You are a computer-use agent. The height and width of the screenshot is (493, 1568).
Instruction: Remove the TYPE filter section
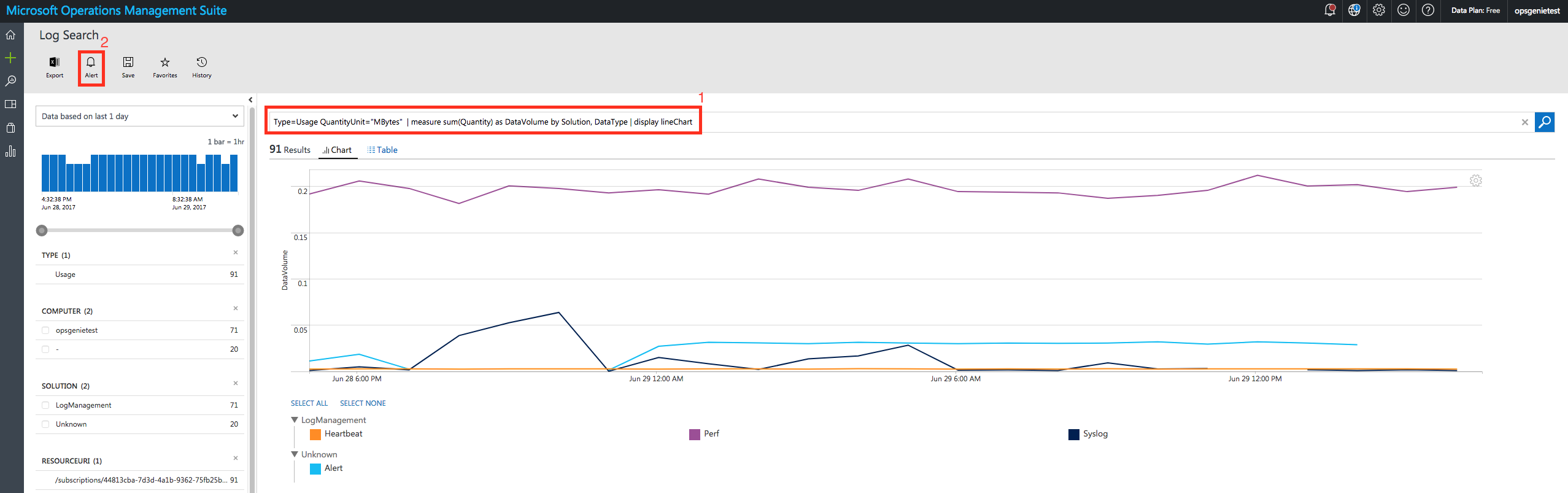click(236, 252)
